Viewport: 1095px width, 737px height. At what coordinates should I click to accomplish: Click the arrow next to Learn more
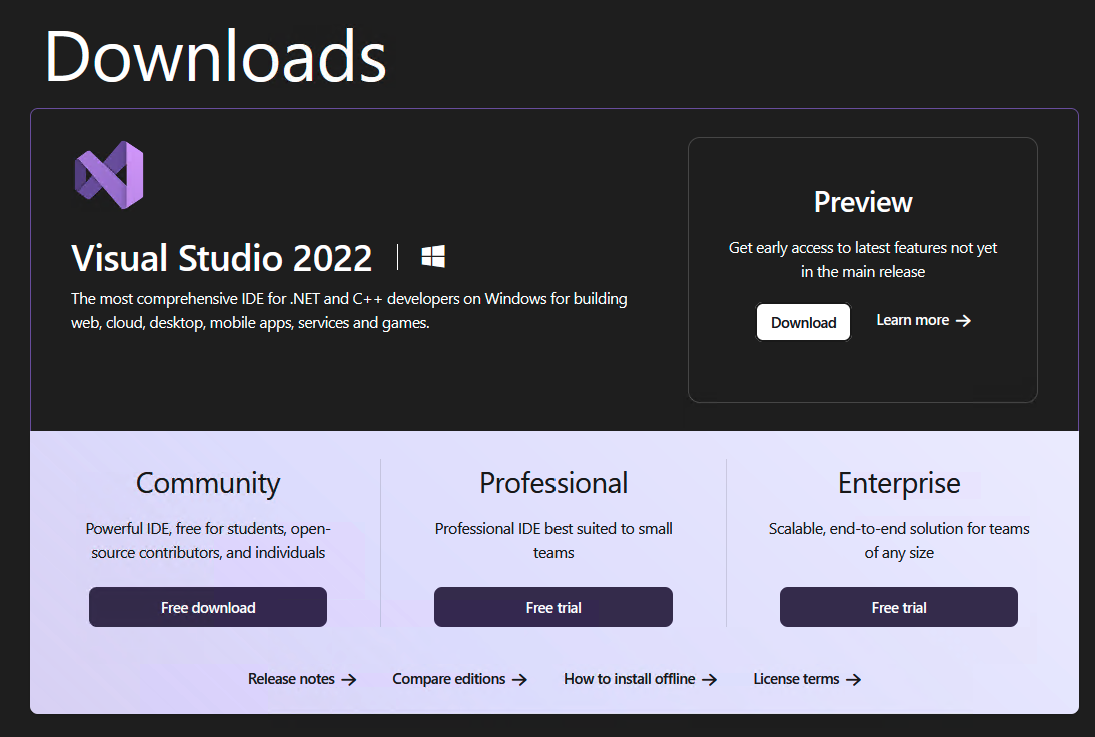[964, 321]
